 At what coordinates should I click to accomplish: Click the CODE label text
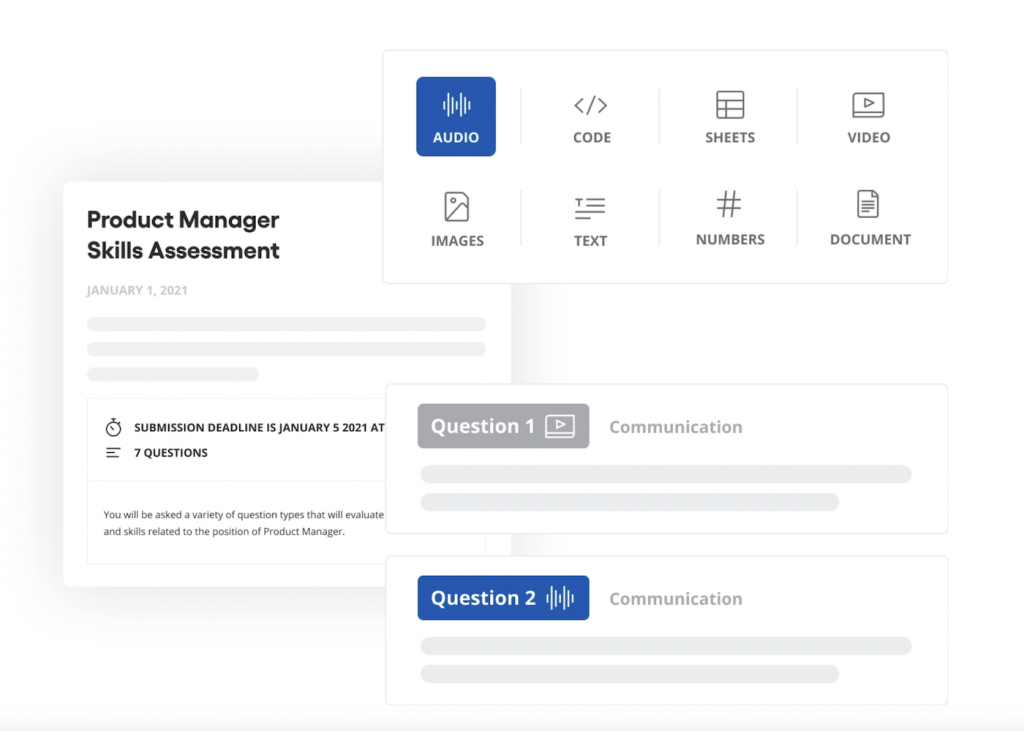592,137
